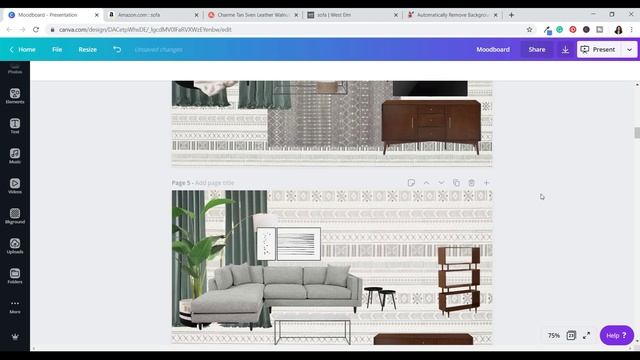Open the Background panel in sidebar

point(15,216)
